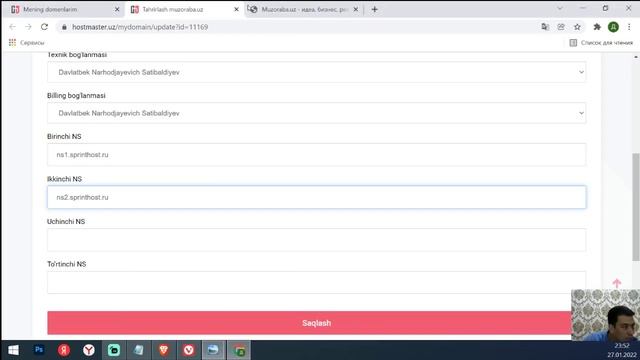Click the page vertical scrollbar
The image size is (640, 360).
click(x=636, y=207)
